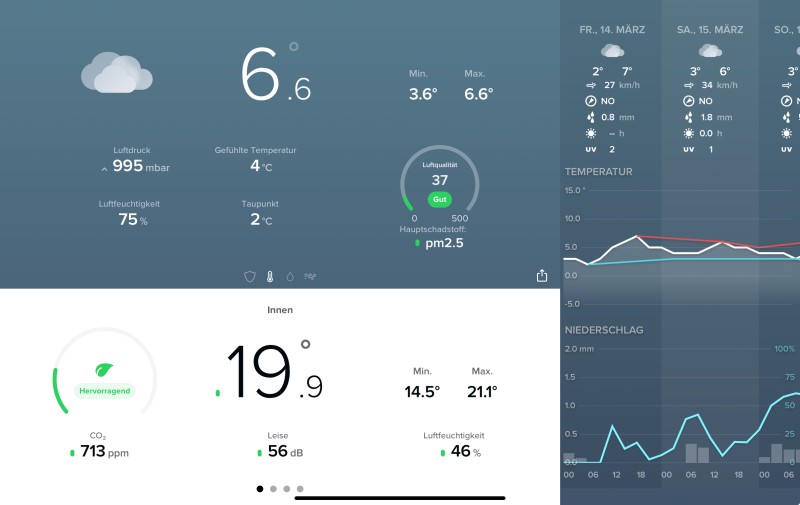Tap the cyan precipitation probability line

click(x=684, y=428)
